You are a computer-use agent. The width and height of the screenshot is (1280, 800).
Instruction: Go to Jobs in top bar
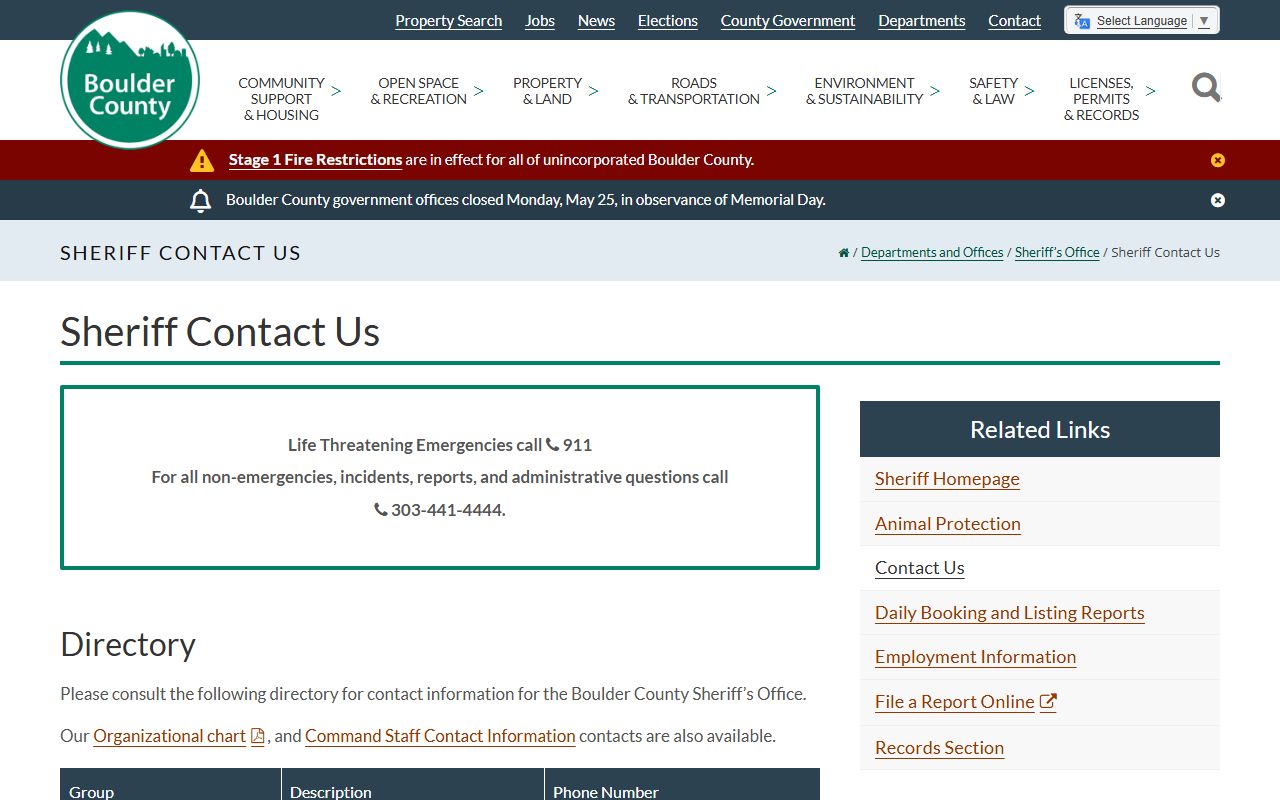(x=540, y=21)
